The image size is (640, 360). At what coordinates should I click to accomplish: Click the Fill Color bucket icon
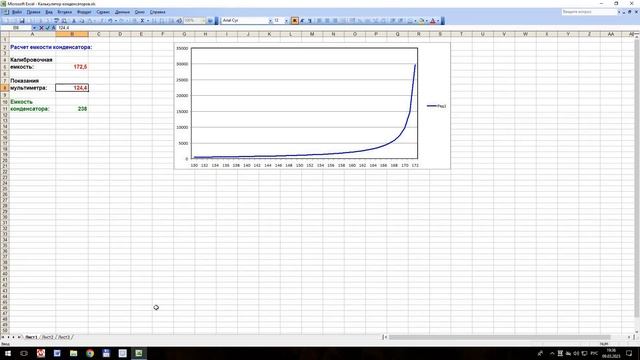[421, 20]
